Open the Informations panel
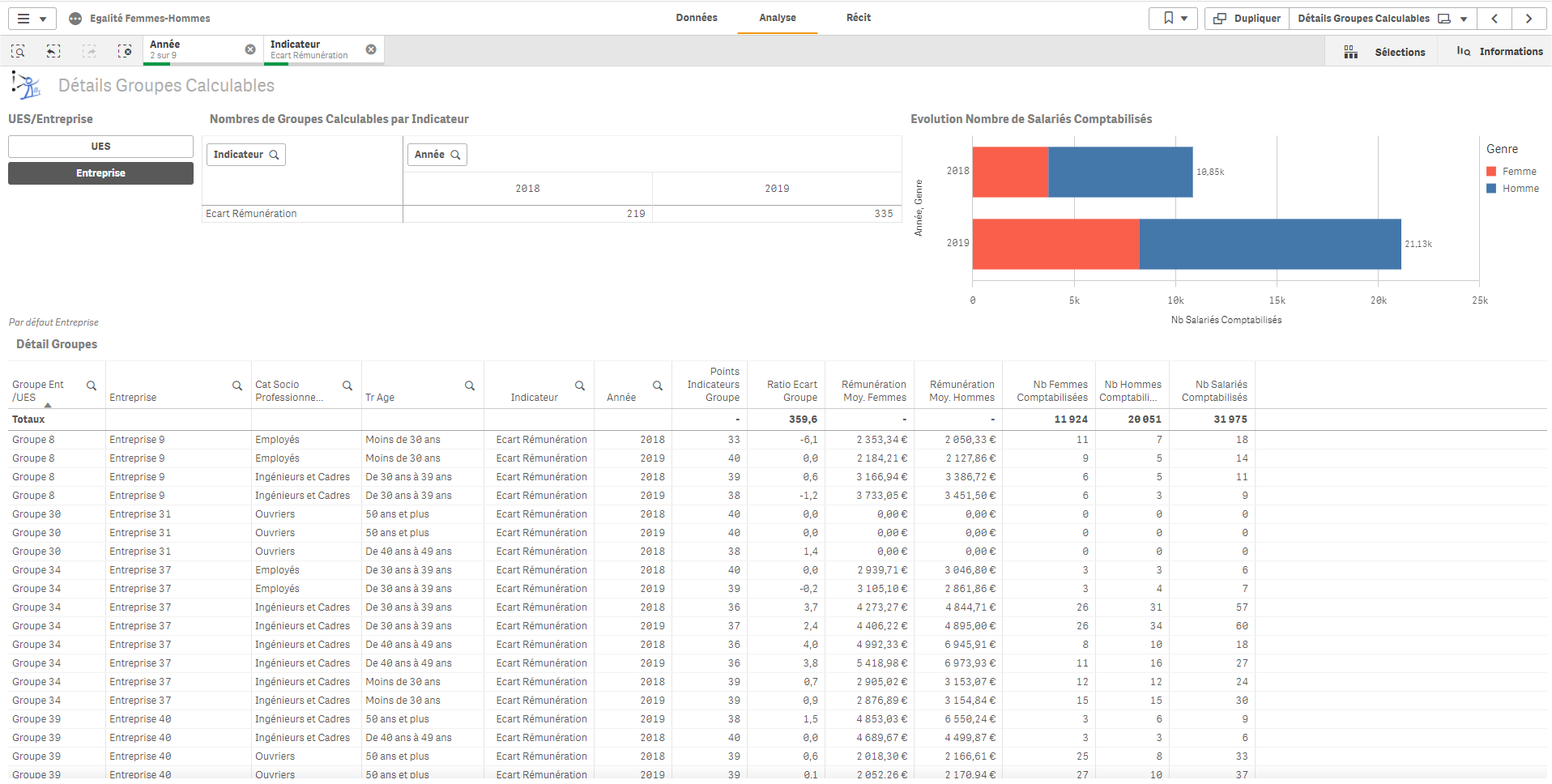The image size is (1552, 784). [x=1499, y=51]
